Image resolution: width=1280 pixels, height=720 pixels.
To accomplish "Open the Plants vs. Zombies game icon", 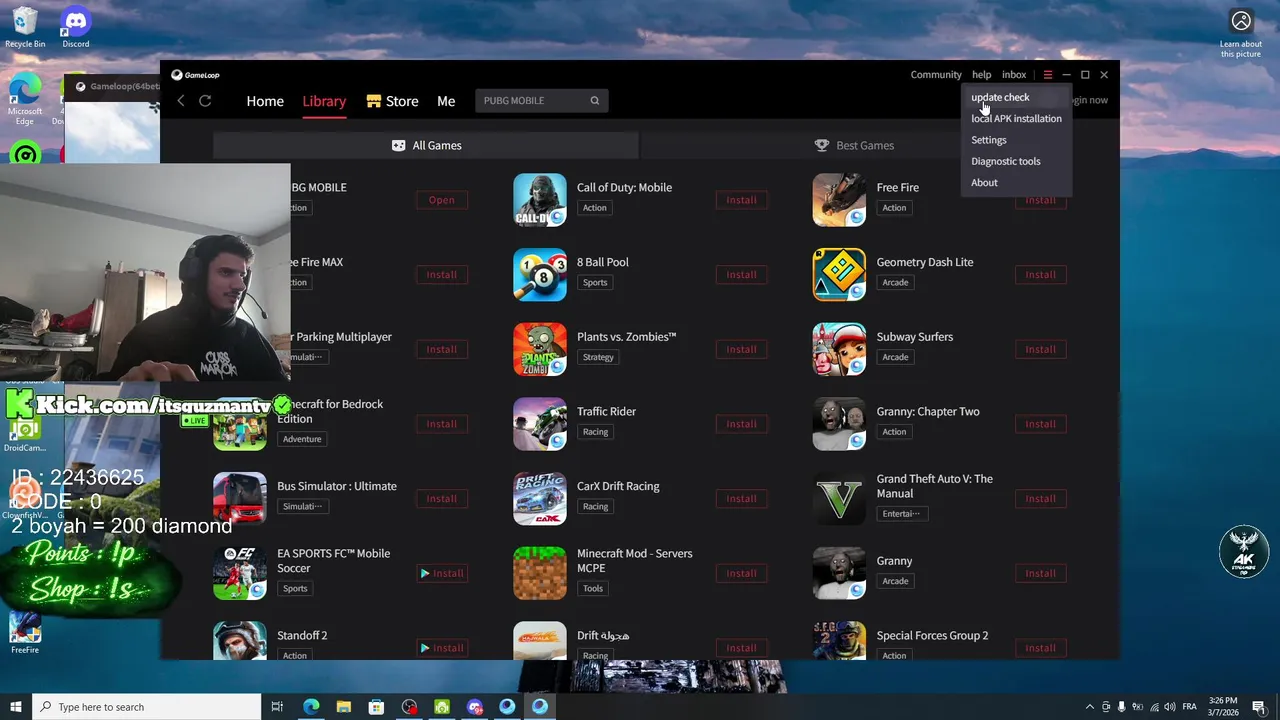I will click(540, 349).
